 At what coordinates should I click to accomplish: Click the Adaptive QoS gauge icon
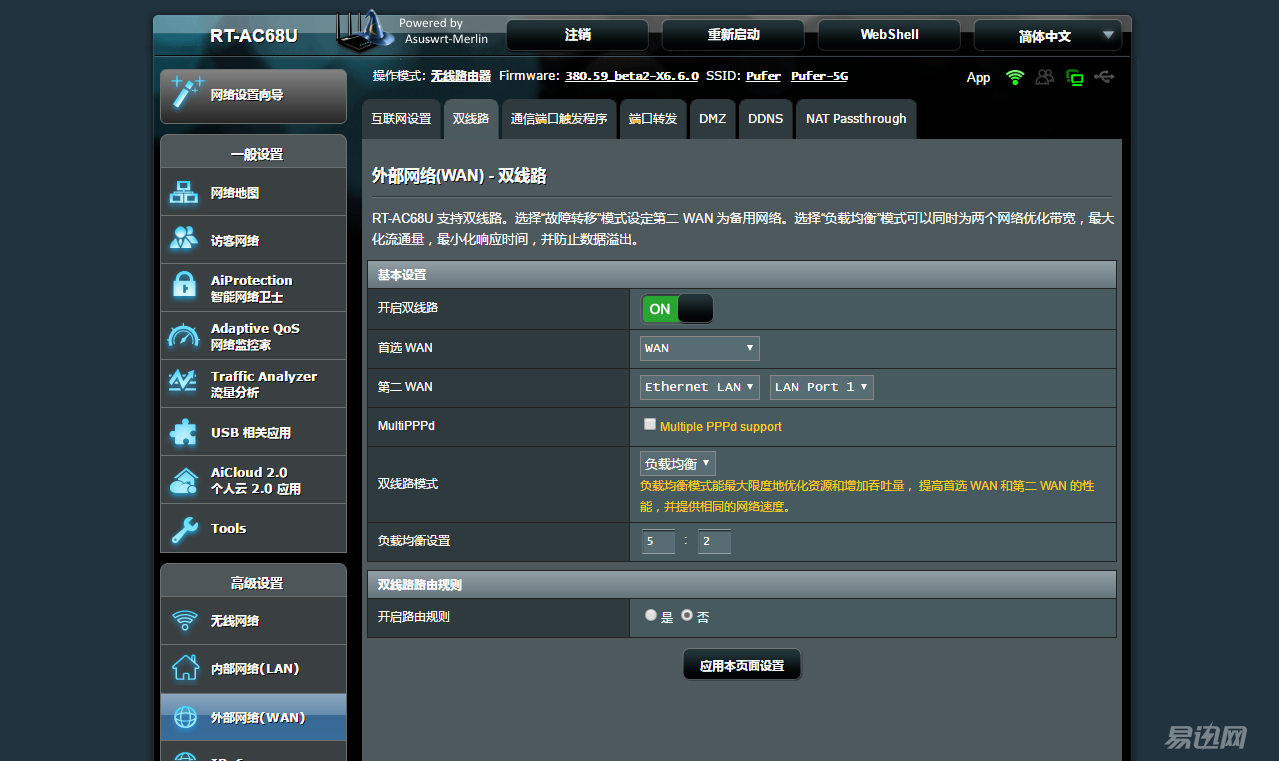pos(184,336)
